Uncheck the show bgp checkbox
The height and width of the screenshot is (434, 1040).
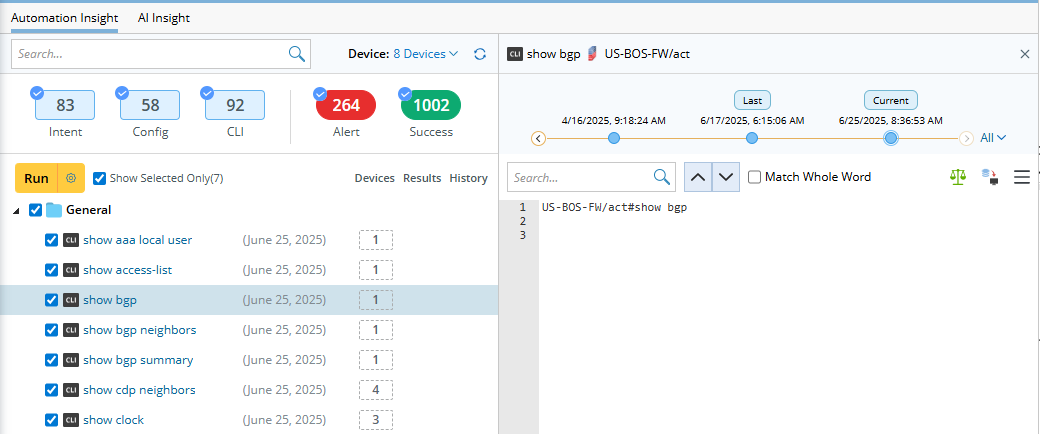click(51, 300)
